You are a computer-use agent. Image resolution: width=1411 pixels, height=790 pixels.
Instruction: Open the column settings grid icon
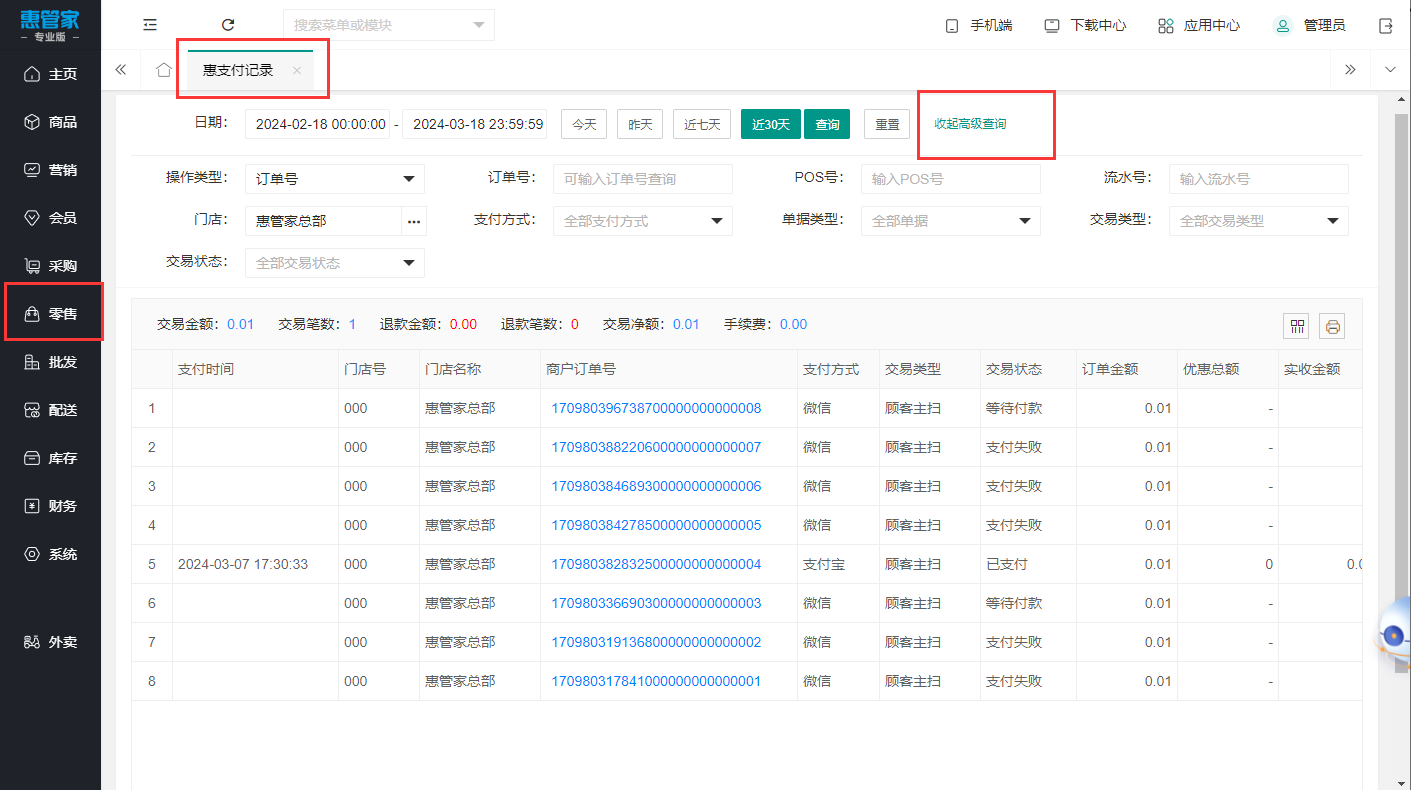1298,326
